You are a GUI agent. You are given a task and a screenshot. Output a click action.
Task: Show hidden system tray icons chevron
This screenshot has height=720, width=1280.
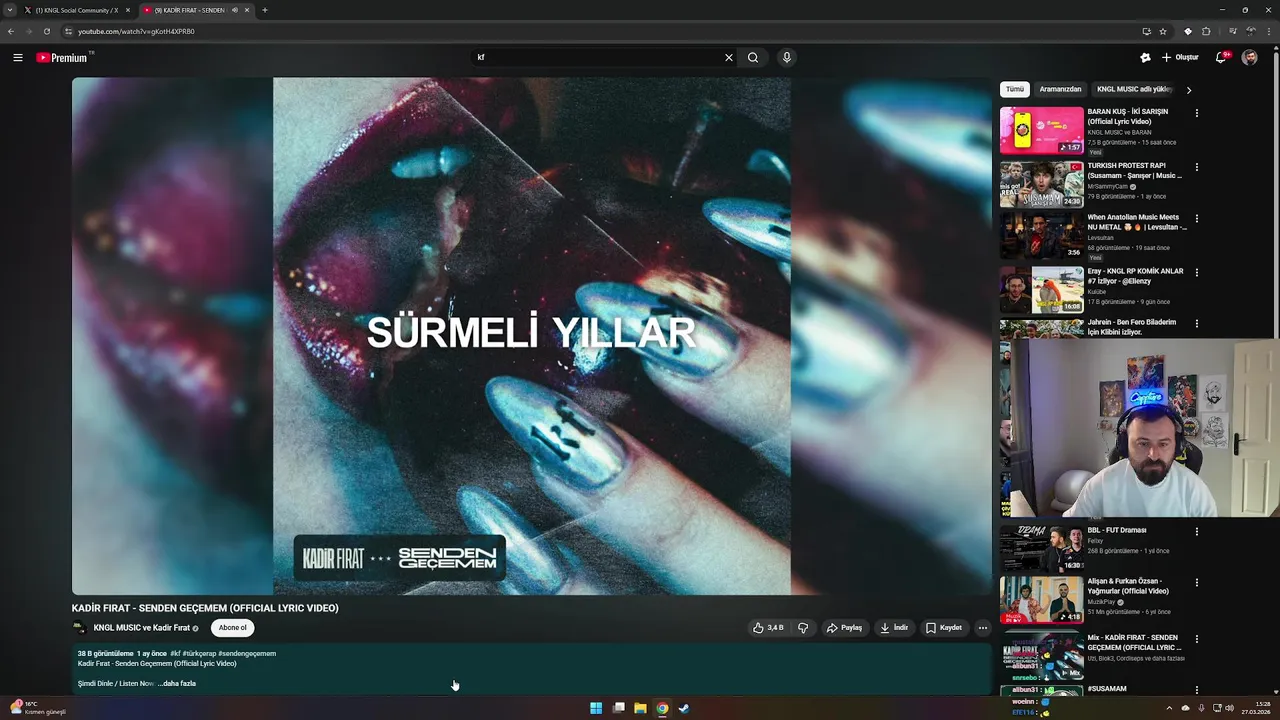1169,708
